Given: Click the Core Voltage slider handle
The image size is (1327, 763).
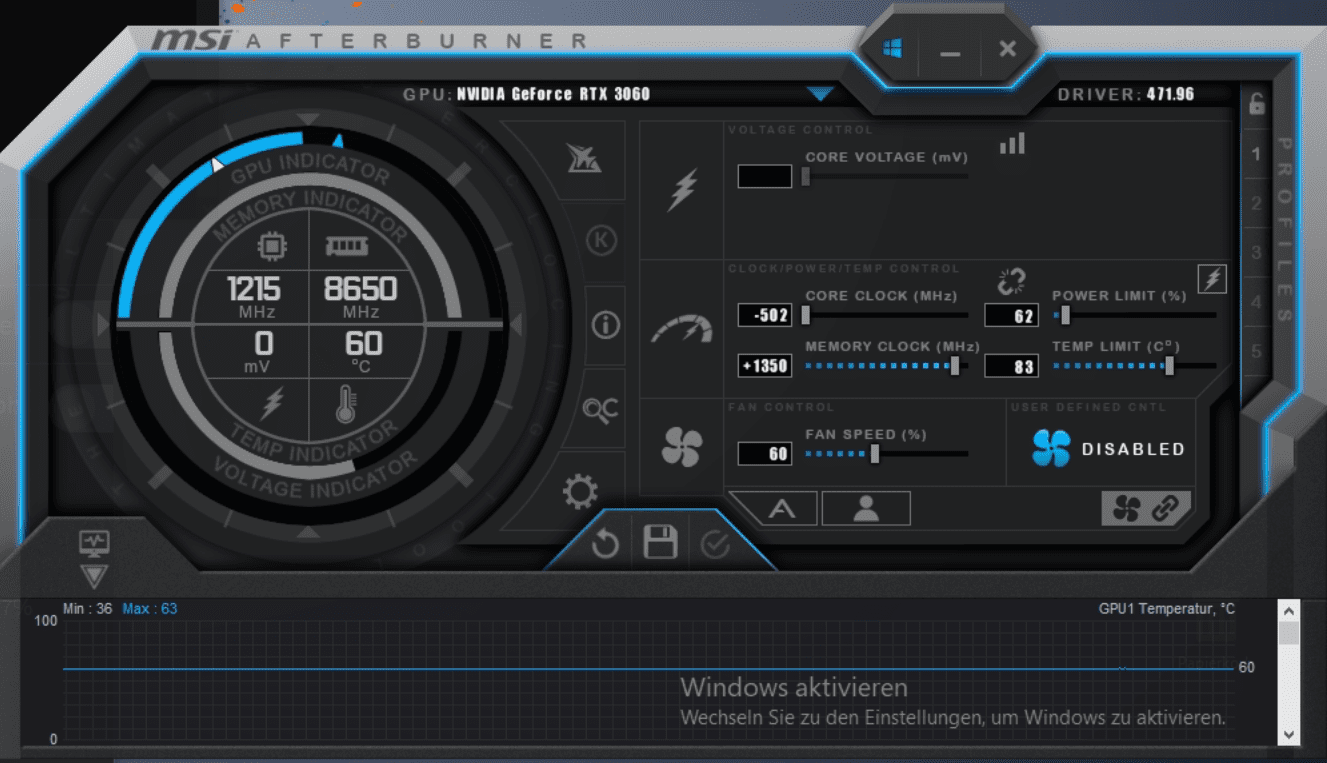Looking at the screenshot, I should [805, 176].
